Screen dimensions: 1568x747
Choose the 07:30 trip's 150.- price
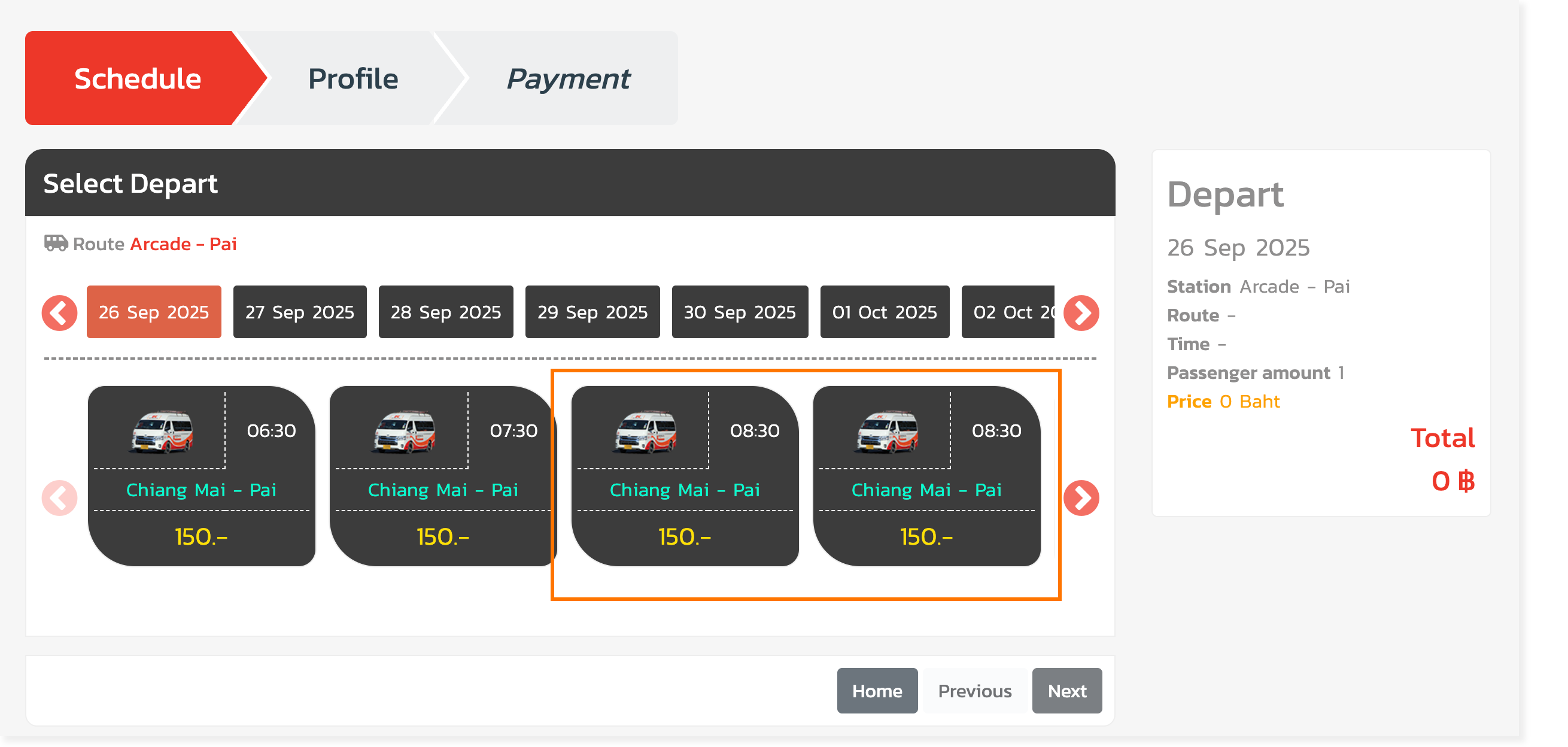[x=442, y=537]
